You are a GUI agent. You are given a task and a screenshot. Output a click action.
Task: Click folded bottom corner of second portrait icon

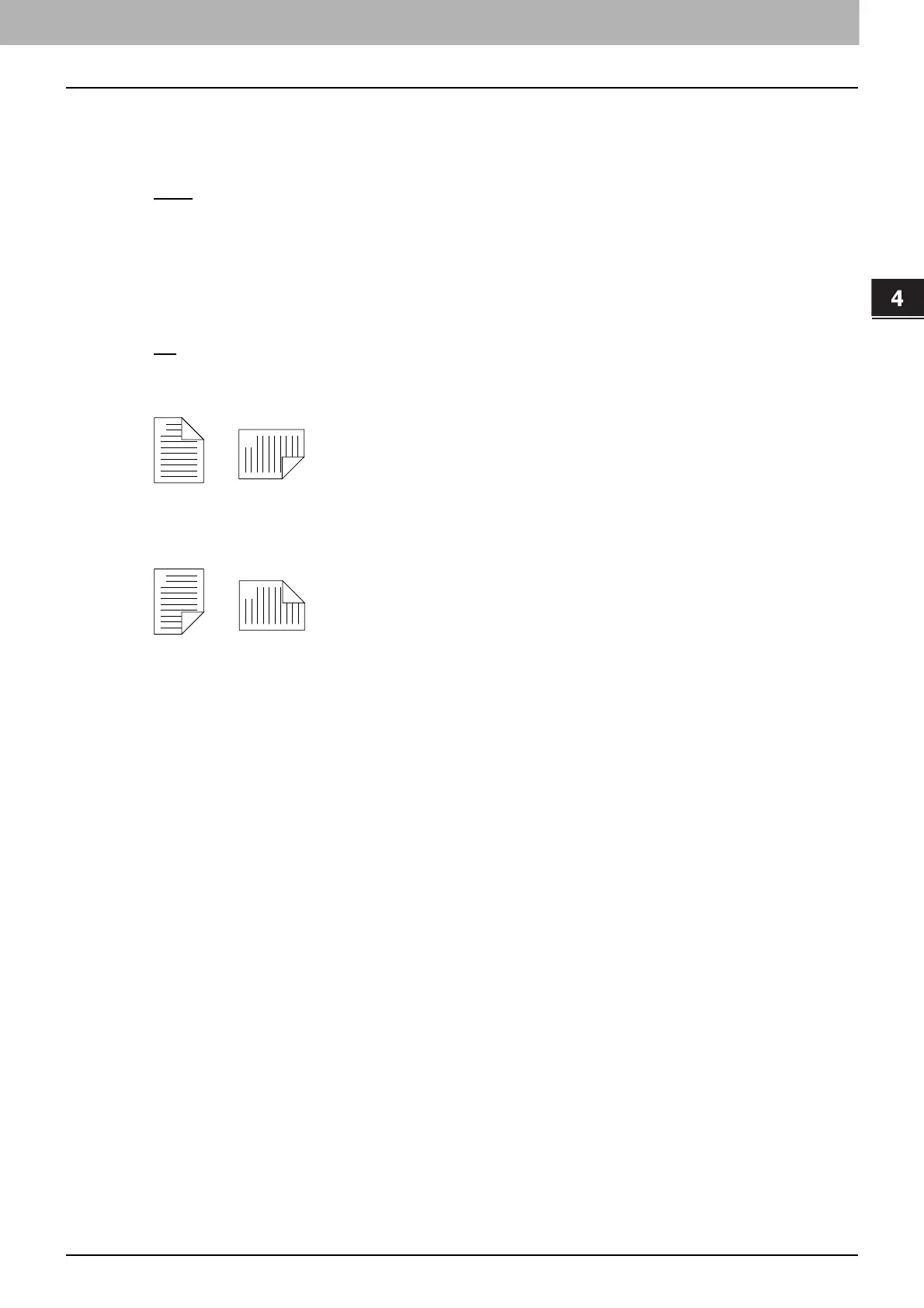point(193,622)
